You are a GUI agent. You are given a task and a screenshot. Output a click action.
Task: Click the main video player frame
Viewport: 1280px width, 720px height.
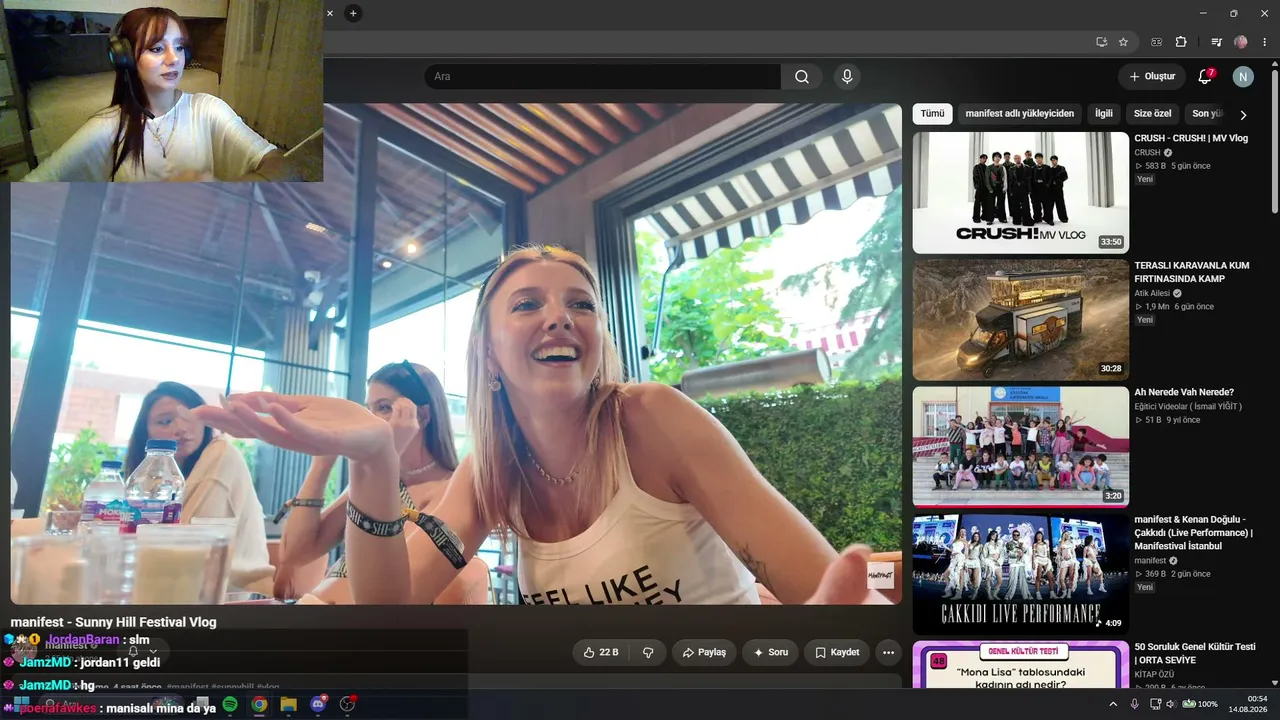456,354
